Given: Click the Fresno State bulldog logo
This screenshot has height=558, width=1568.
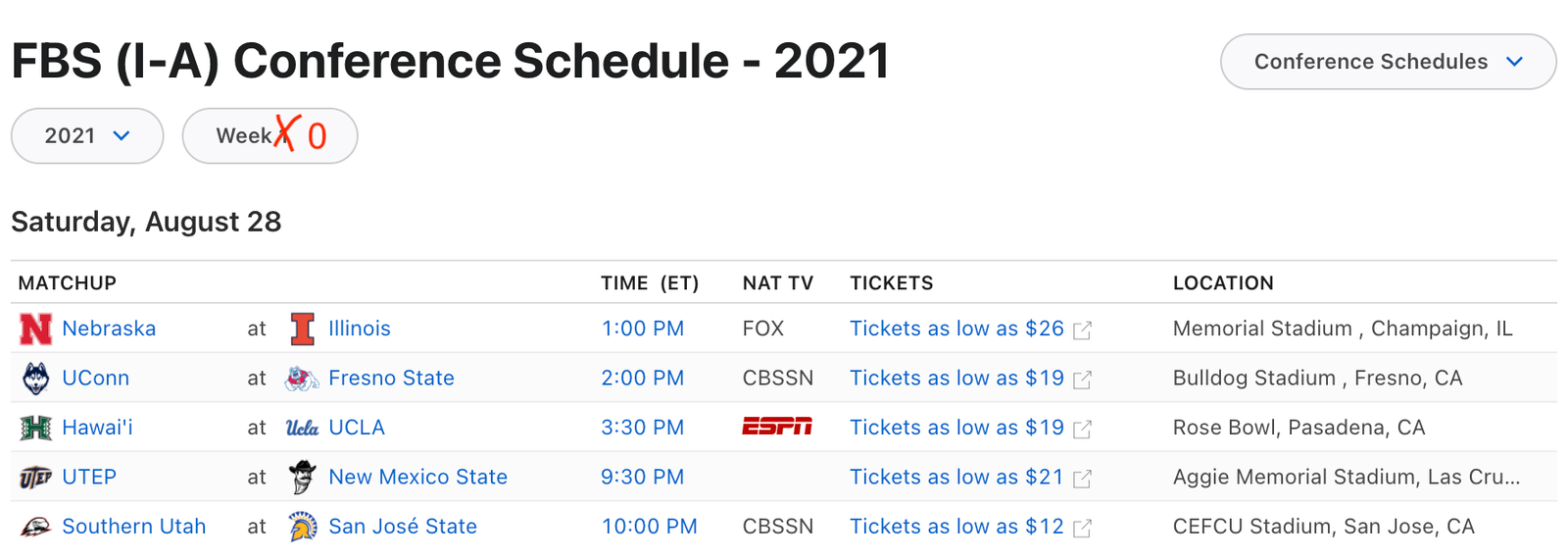Looking at the screenshot, I should point(302,379).
